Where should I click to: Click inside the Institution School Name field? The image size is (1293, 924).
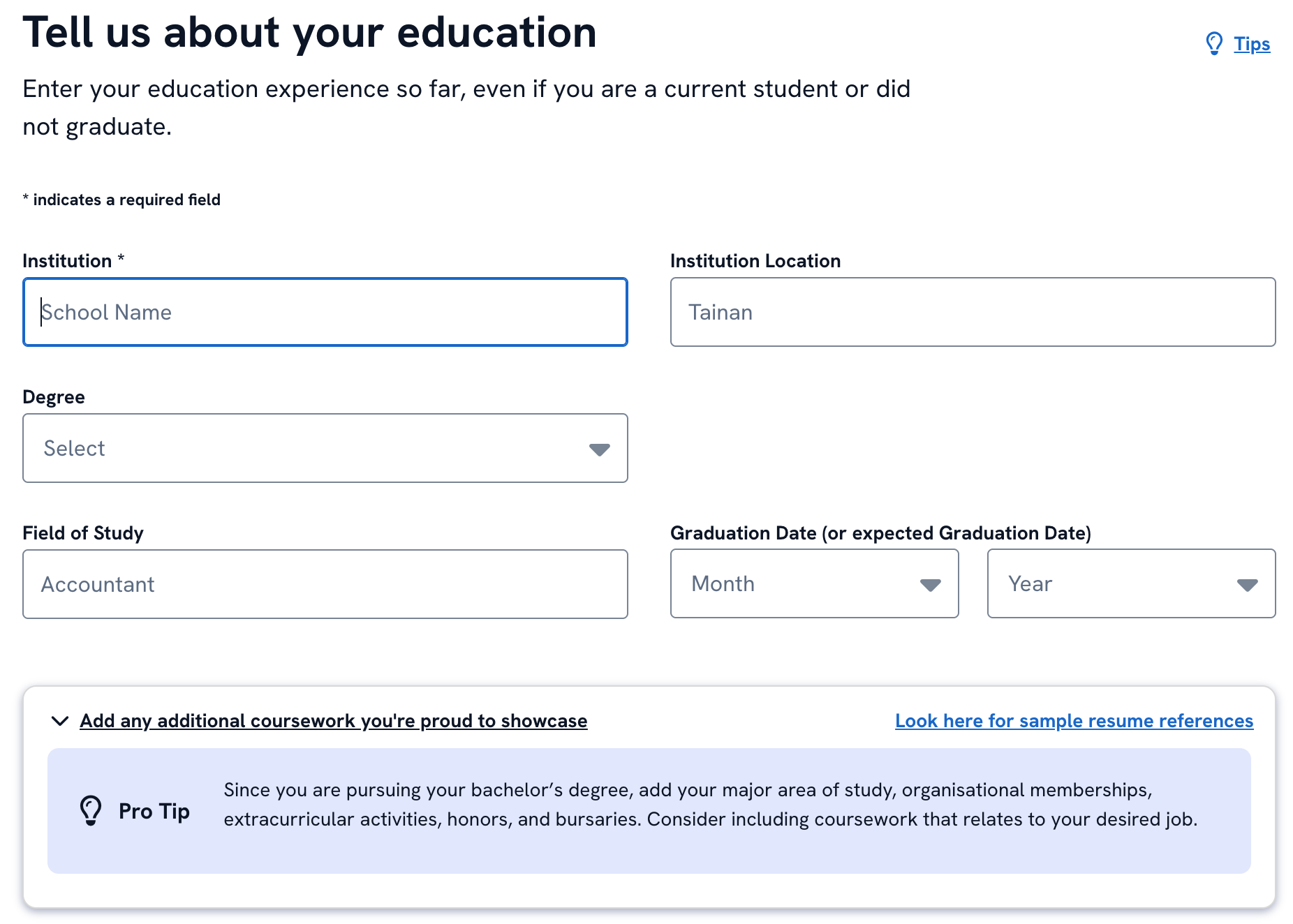click(325, 312)
